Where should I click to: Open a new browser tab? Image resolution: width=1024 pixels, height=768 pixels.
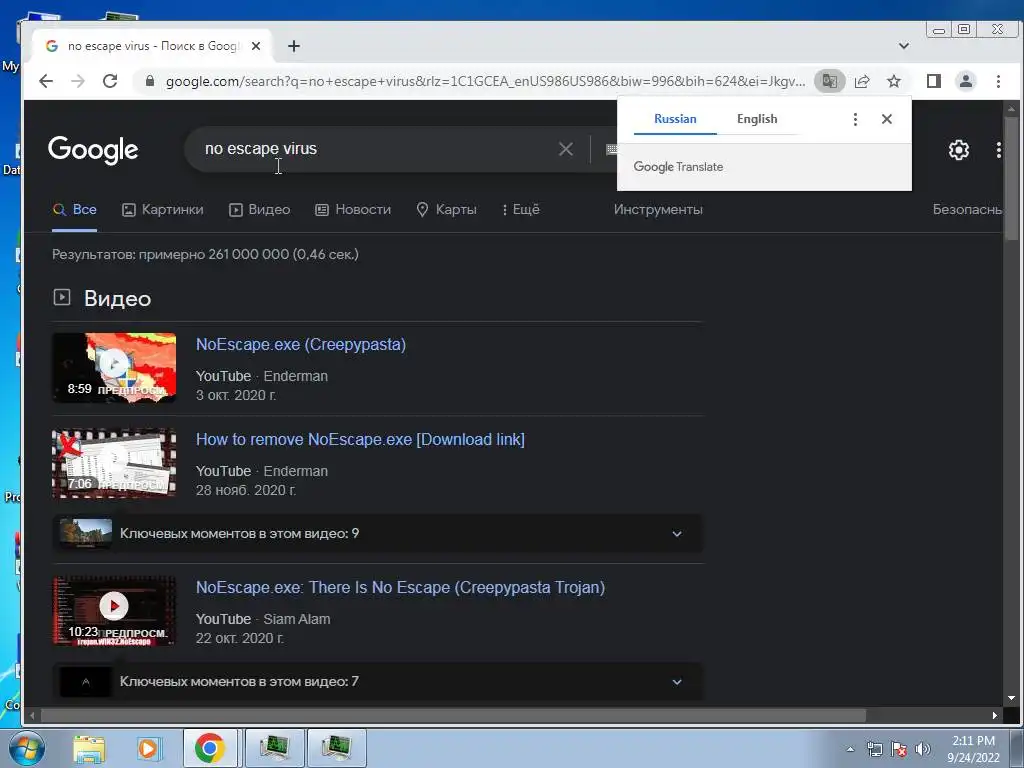click(294, 46)
